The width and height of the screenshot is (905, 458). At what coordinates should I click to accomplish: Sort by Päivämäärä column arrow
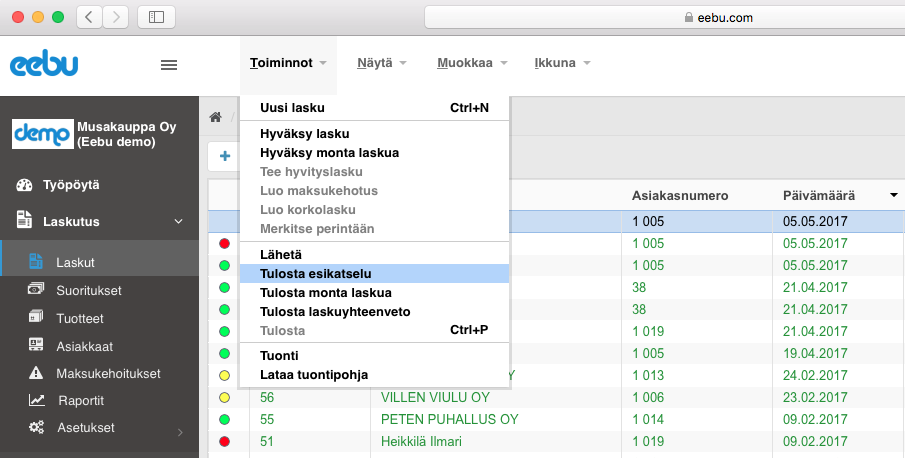pos(894,196)
